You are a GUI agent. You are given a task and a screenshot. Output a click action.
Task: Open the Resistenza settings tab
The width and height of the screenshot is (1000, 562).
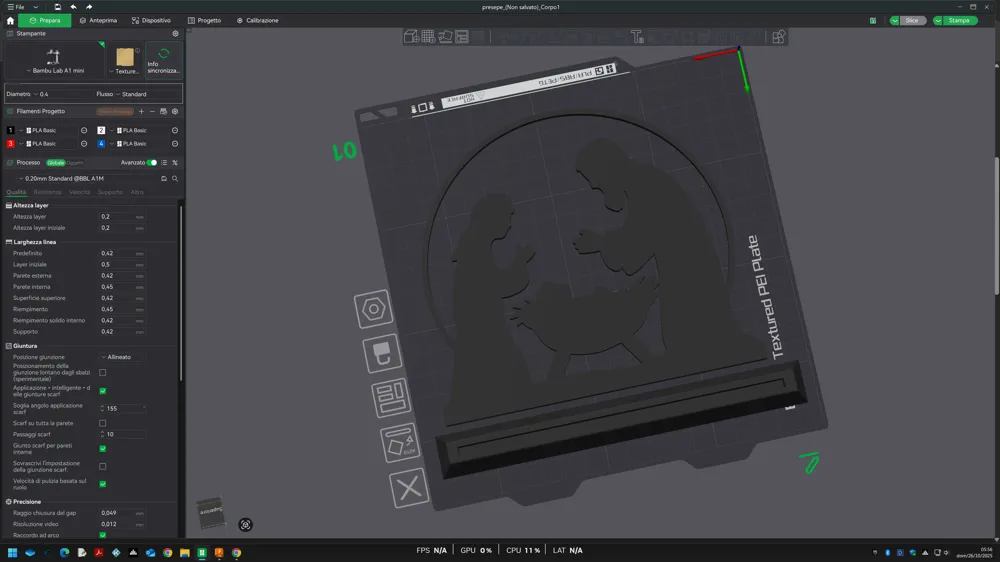47,192
